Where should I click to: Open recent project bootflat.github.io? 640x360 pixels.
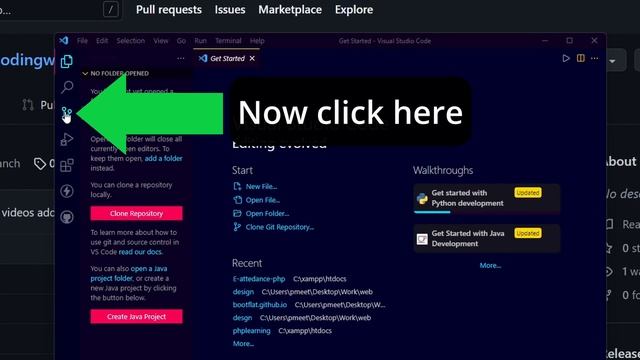(x=260, y=305)
